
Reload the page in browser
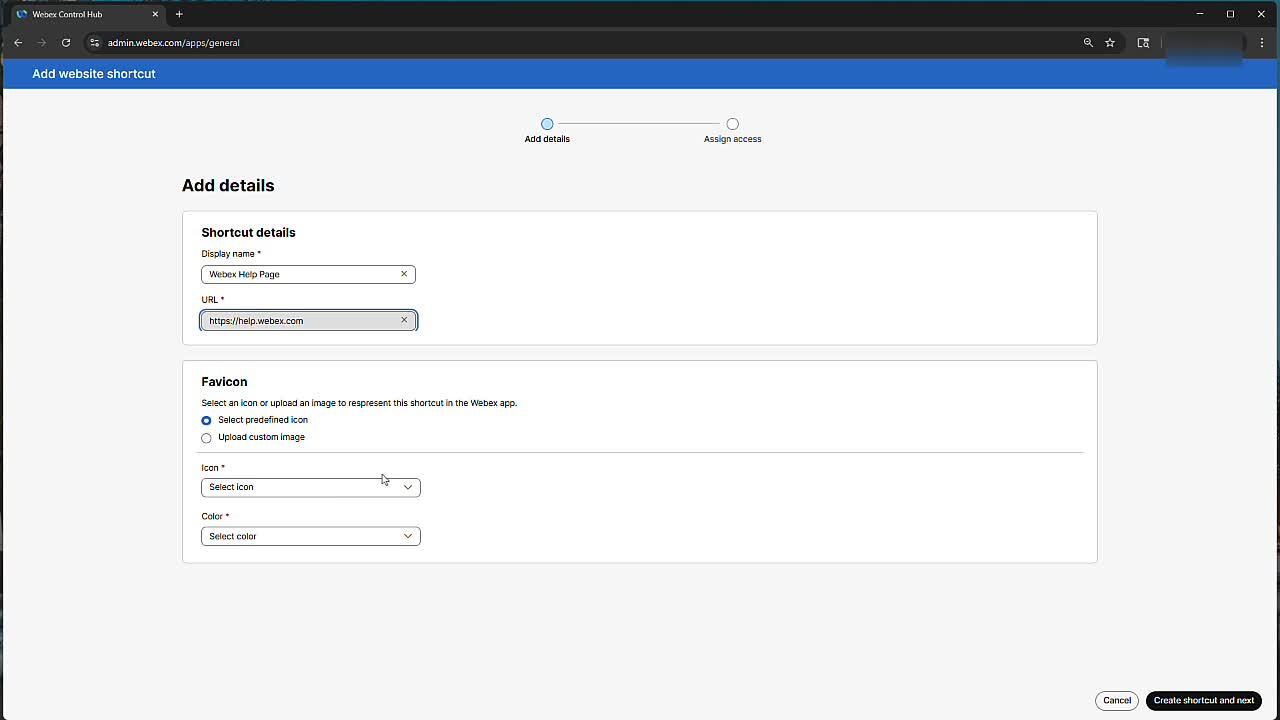pyautogui.click(x=66, y=43)
